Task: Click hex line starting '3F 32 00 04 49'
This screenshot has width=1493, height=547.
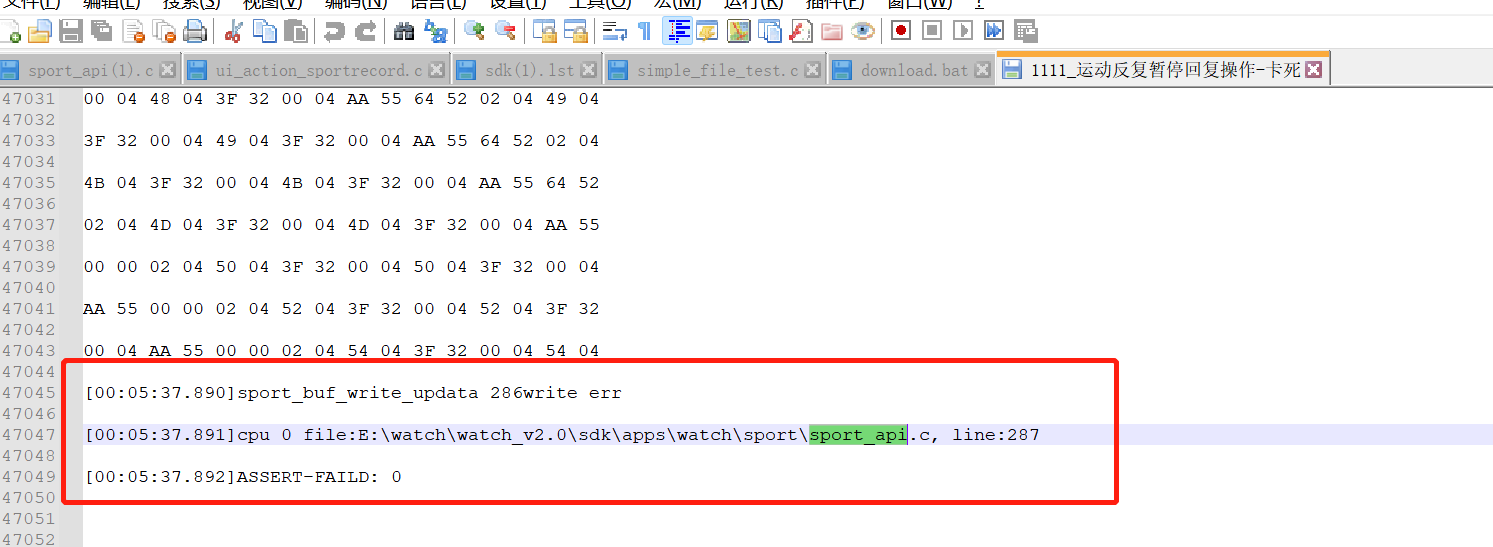Action: [342, 141]
